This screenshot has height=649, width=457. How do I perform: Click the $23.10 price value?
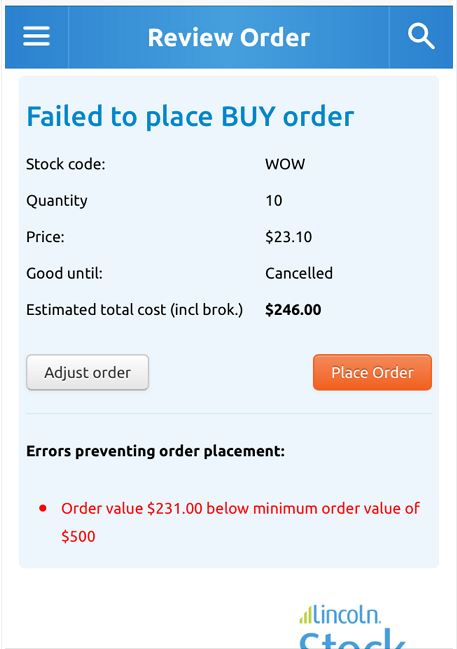coord(289,237)
